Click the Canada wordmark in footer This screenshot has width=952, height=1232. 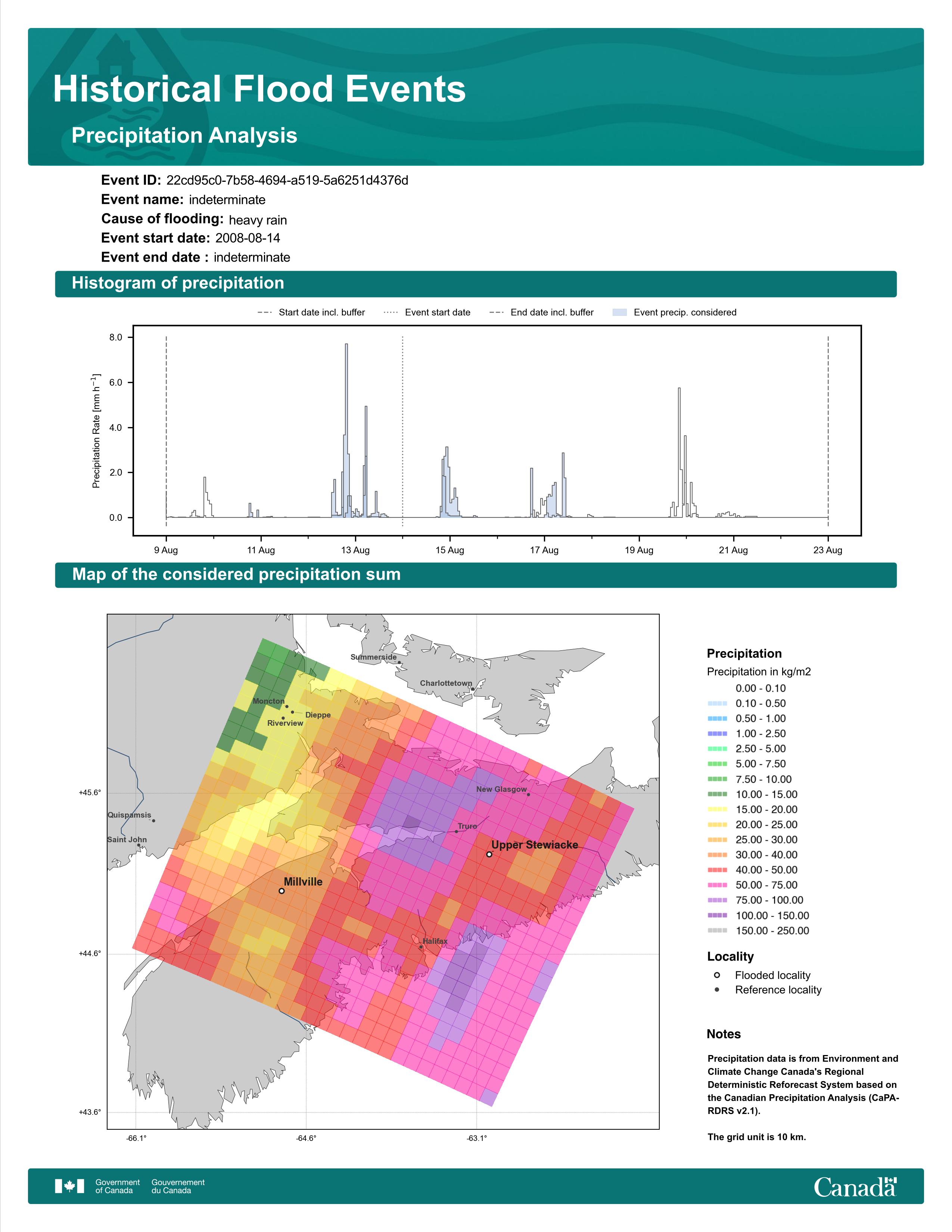[855, 1186]
